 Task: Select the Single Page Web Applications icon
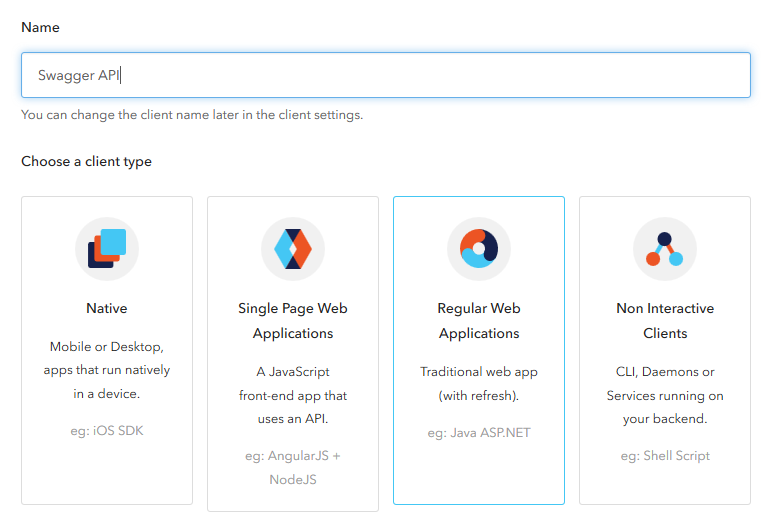[293, 249]
